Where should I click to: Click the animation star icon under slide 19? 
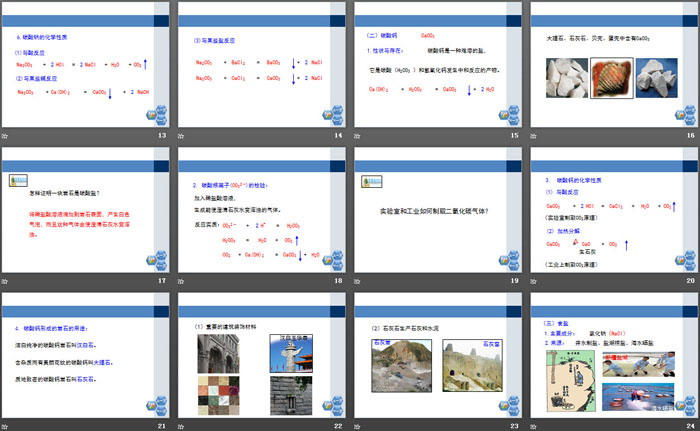[357, 281]
